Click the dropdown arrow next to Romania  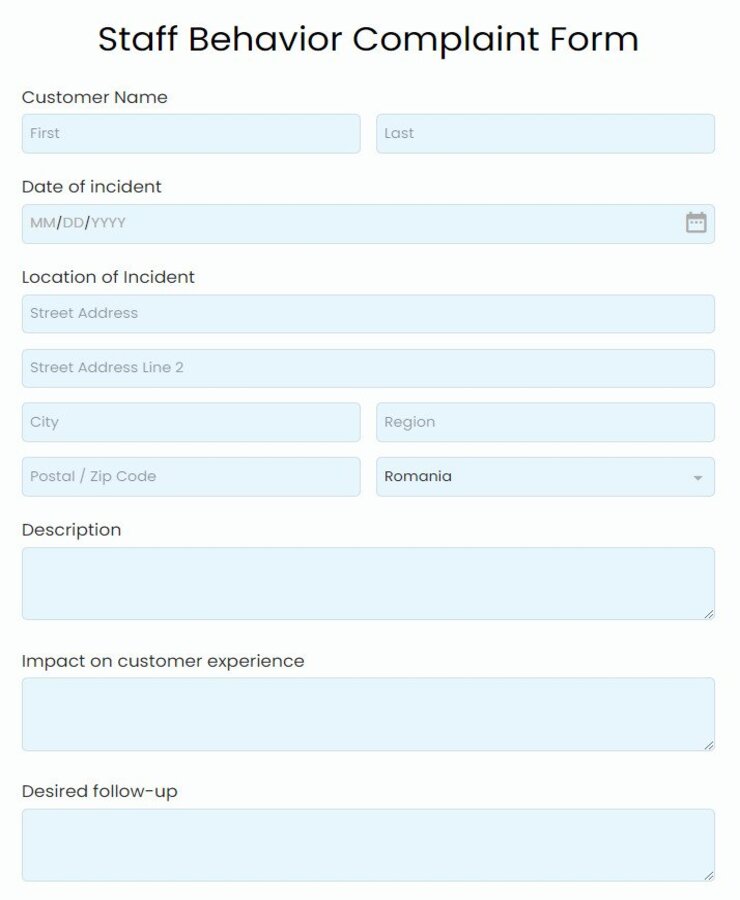tap(699, 477)
